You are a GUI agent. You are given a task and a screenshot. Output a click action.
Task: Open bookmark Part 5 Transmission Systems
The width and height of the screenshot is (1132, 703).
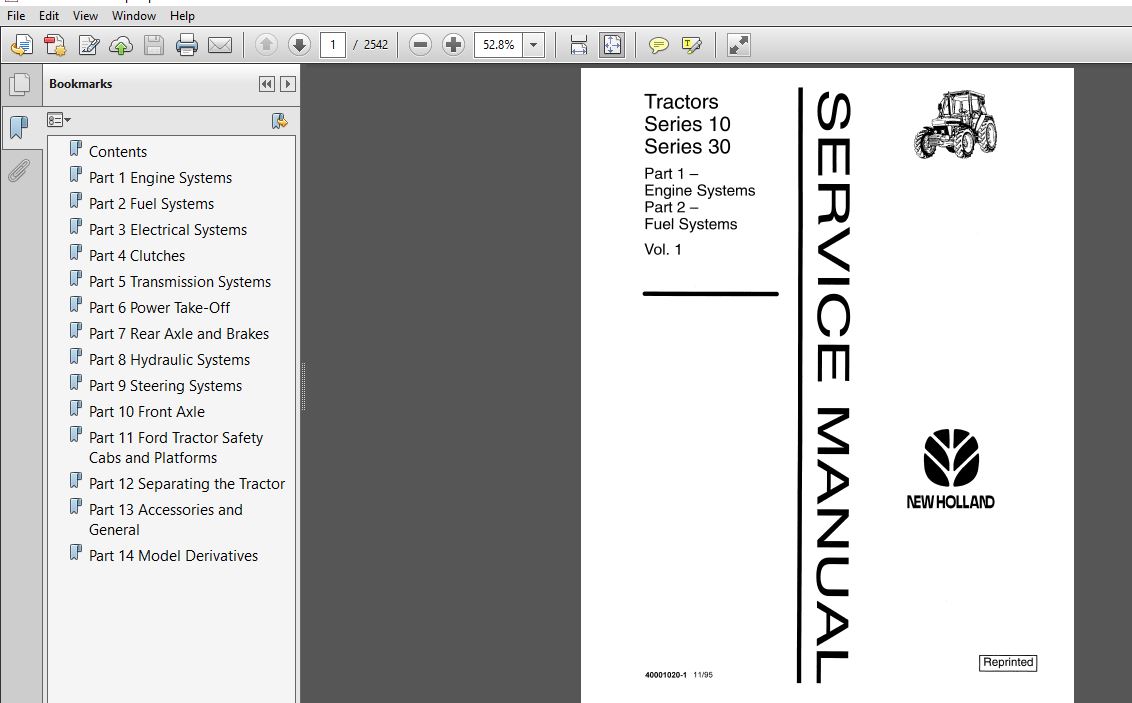pyautogui.click(x=180, y=281)
